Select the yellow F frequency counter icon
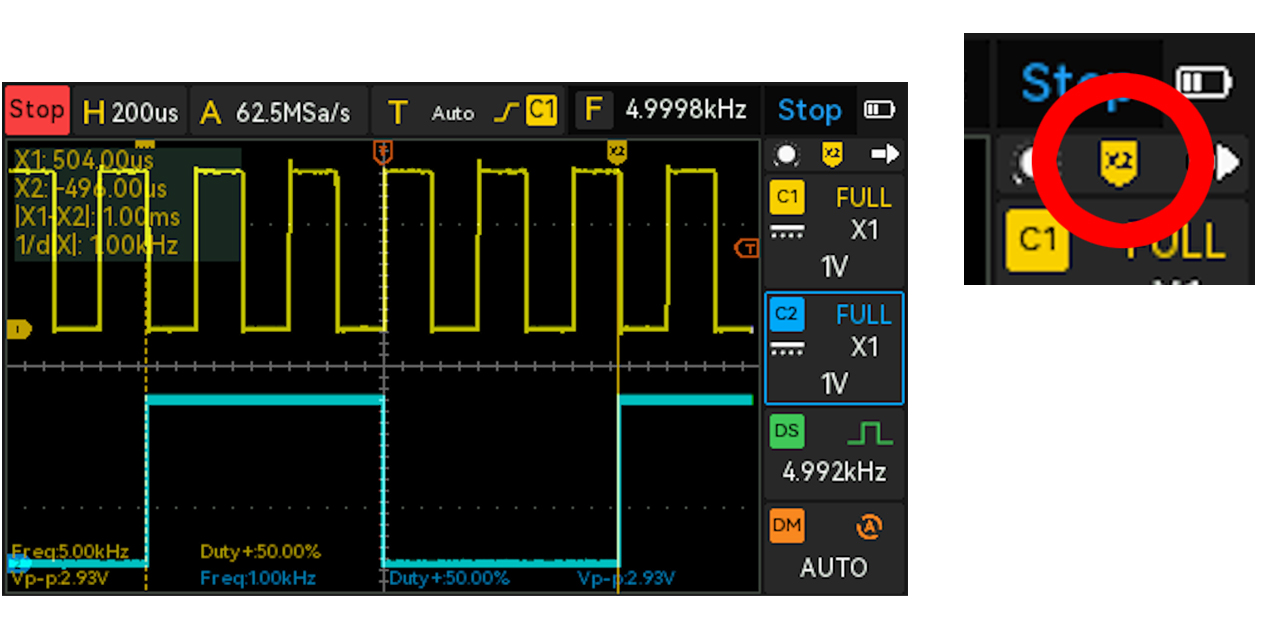This screenshot has height=635, width=1280. pyautogui.click(x=594, y=110)
